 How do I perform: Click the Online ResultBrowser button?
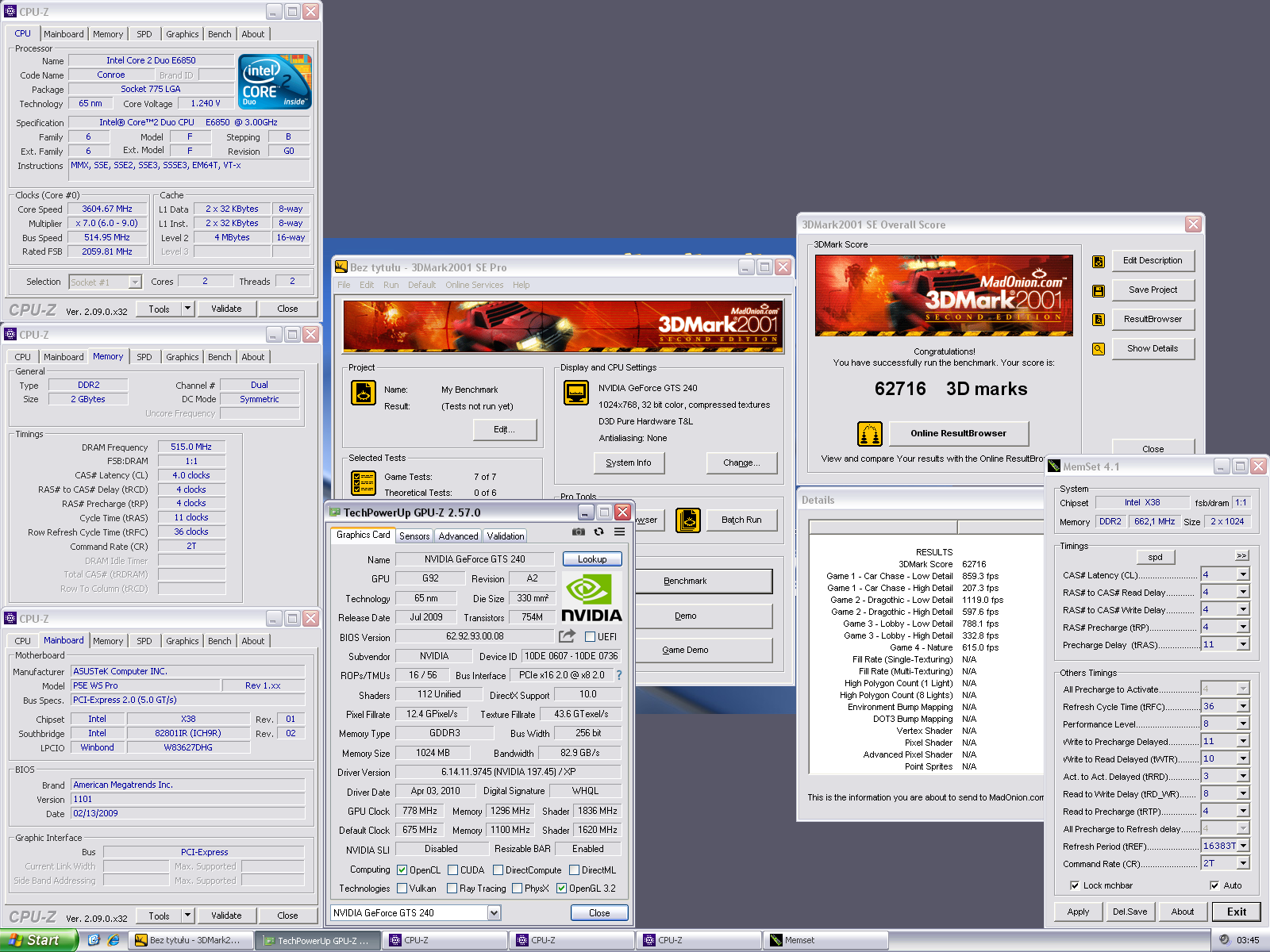958,433
